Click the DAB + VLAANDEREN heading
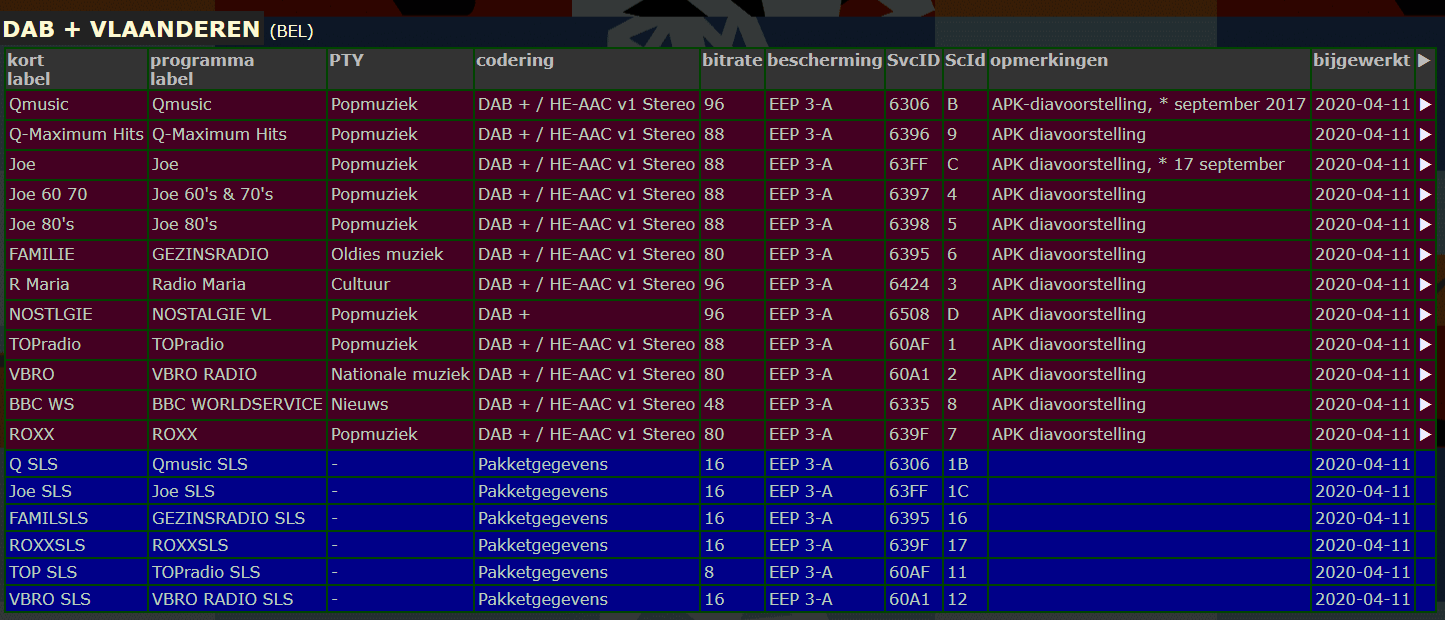Viewport: 1445px width, 620px height. (x=133, y=30)
